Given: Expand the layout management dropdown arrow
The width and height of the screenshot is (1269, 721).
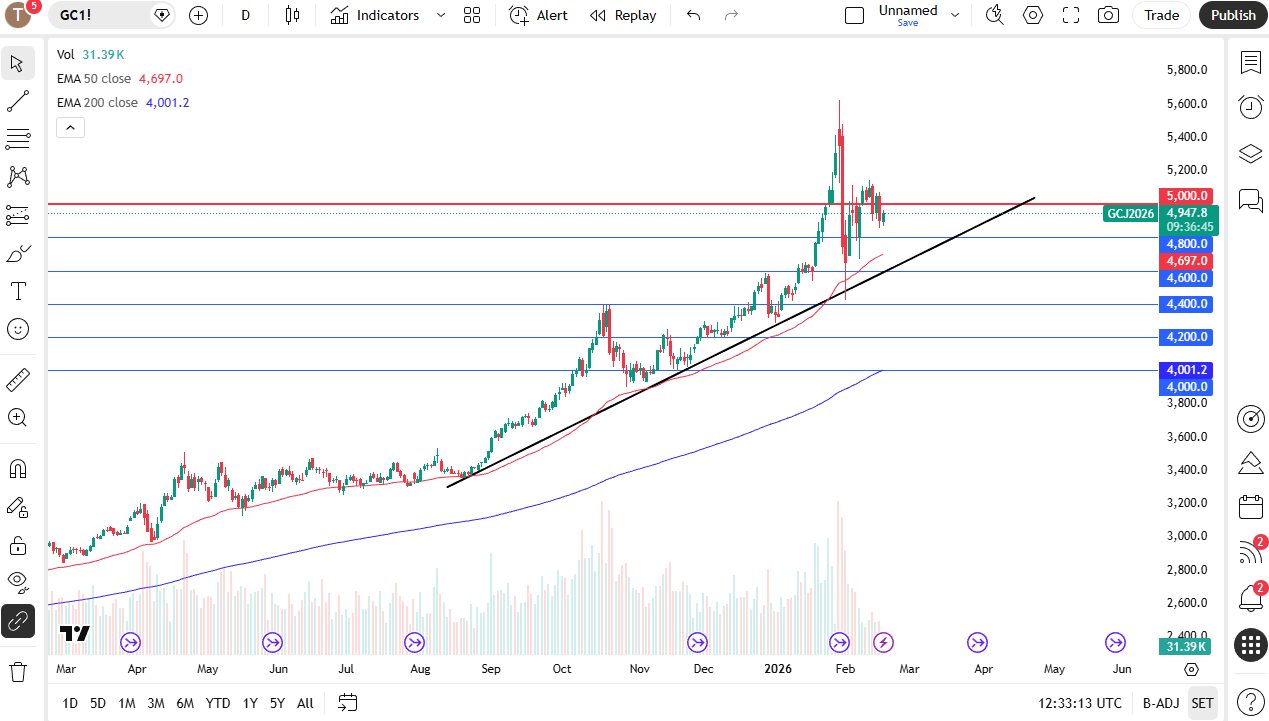Looking at the screenshot, I should (x=955, y=15).
